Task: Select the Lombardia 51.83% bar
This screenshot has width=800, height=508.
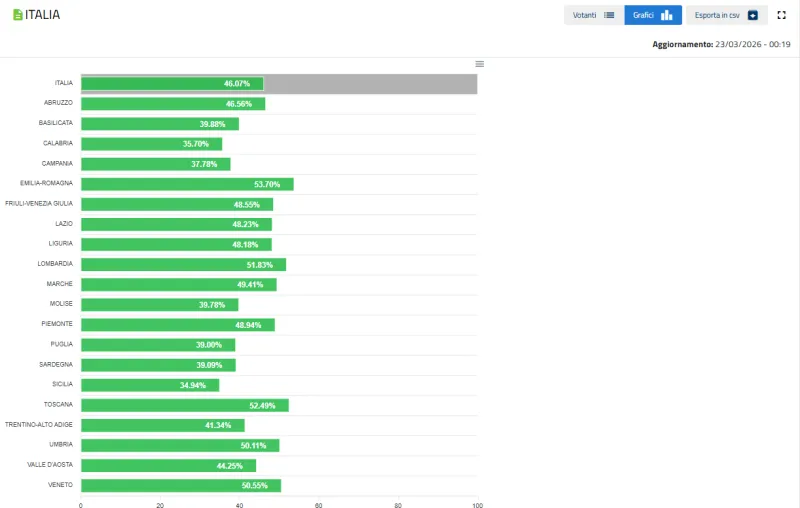Action: point(183,264)
